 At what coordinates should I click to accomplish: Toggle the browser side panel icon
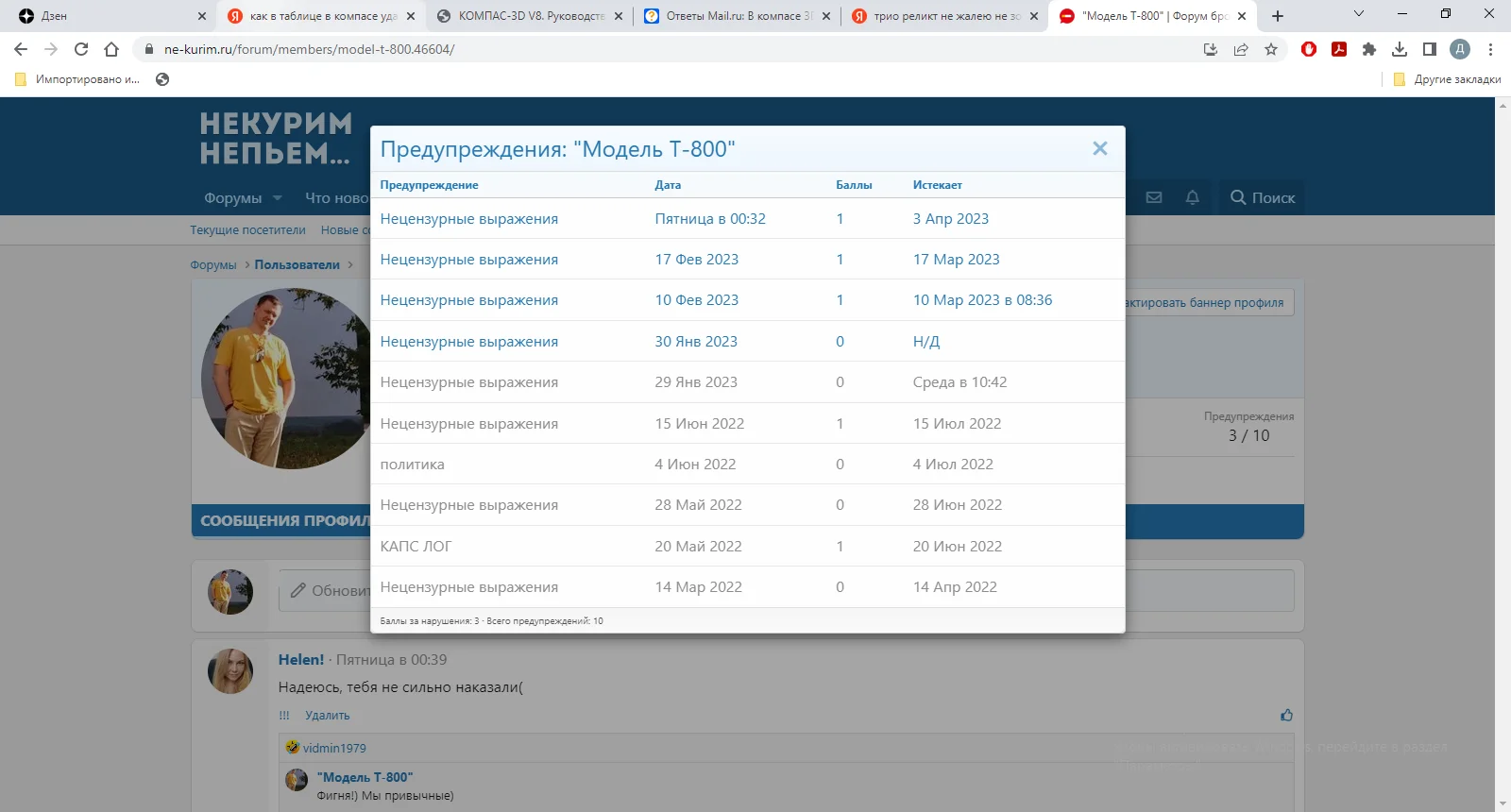(1430, 49)
